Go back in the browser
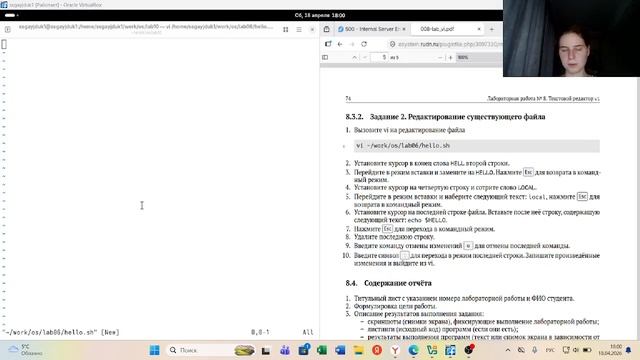Screen dimensions: 640x360 coord(340,44)
